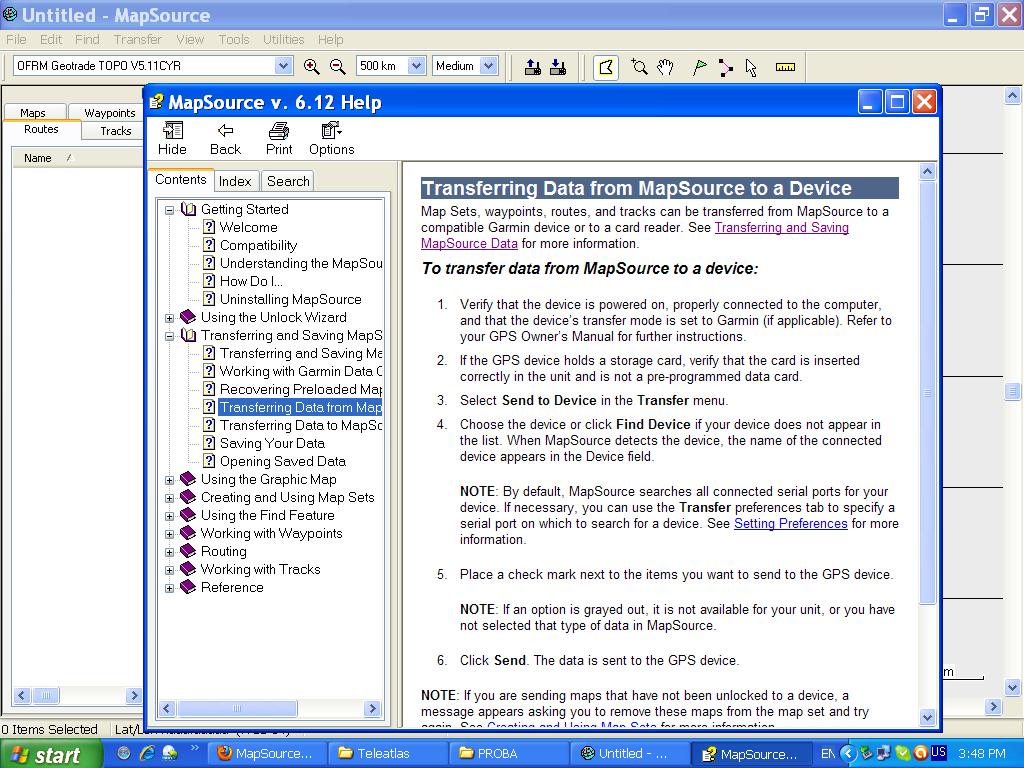Click the Zoom In magnifier icon

point(312,67)
